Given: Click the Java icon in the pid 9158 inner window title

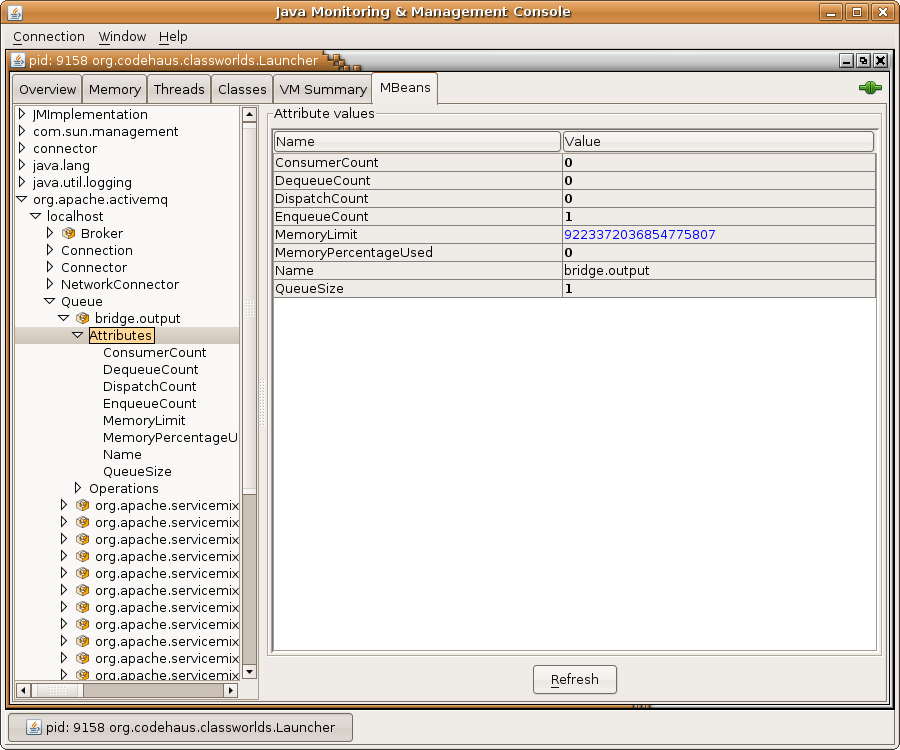Looking at the screenshot, I should point(18,60).
